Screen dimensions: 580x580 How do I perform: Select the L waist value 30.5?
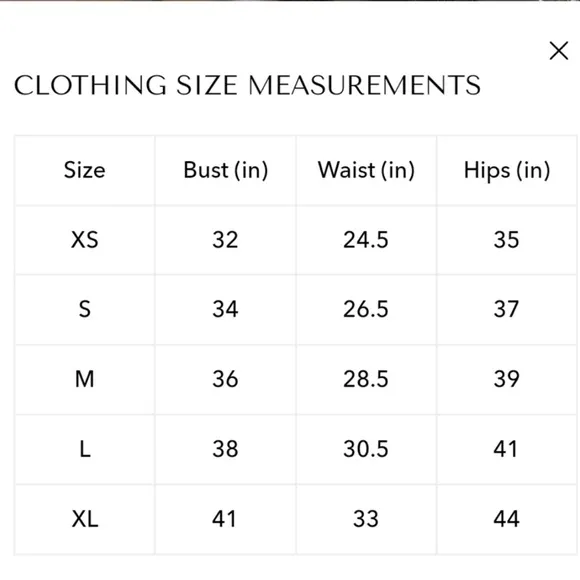click(x=366, y=449)
